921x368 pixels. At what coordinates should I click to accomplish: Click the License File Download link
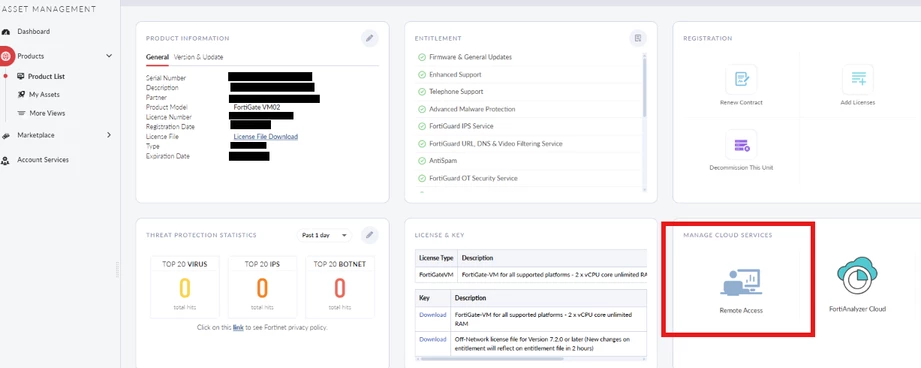pyautogui.click(x=265, y=137)
